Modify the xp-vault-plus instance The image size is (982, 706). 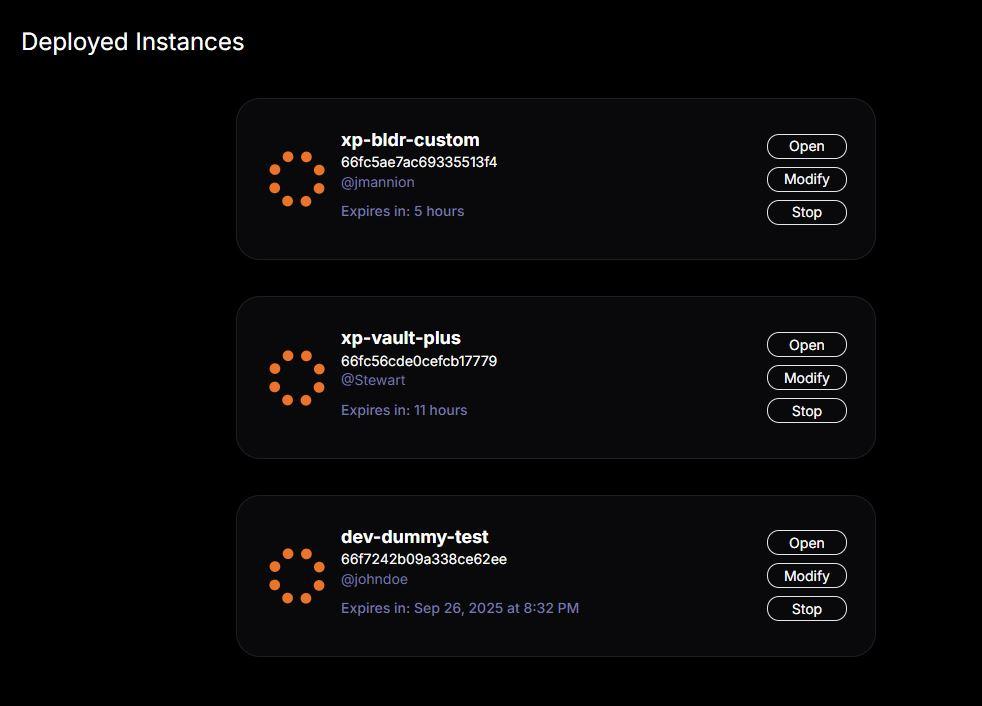click(x=807, y=378)
